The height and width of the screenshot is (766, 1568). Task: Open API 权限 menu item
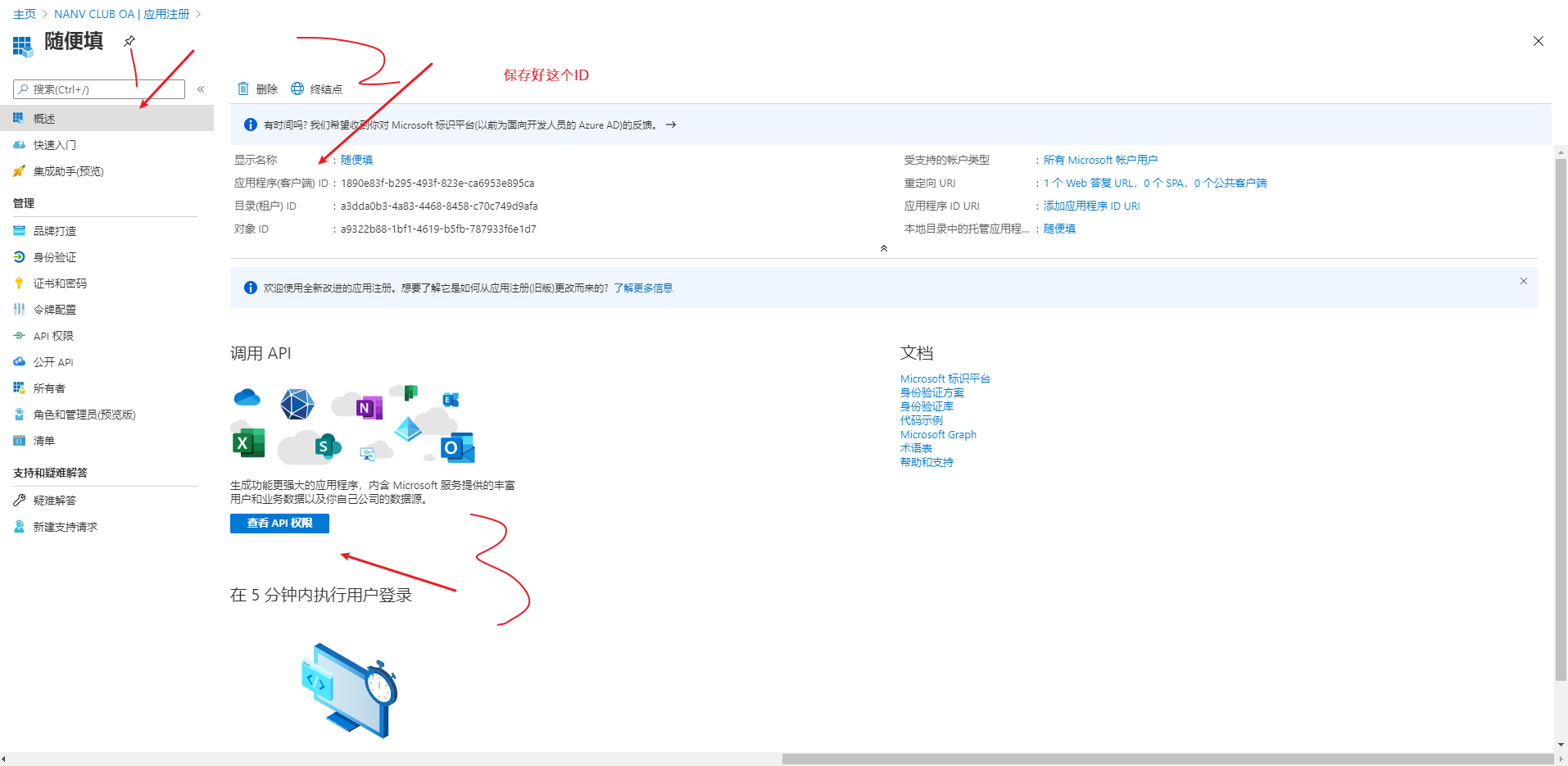click(x=106, y=335)
